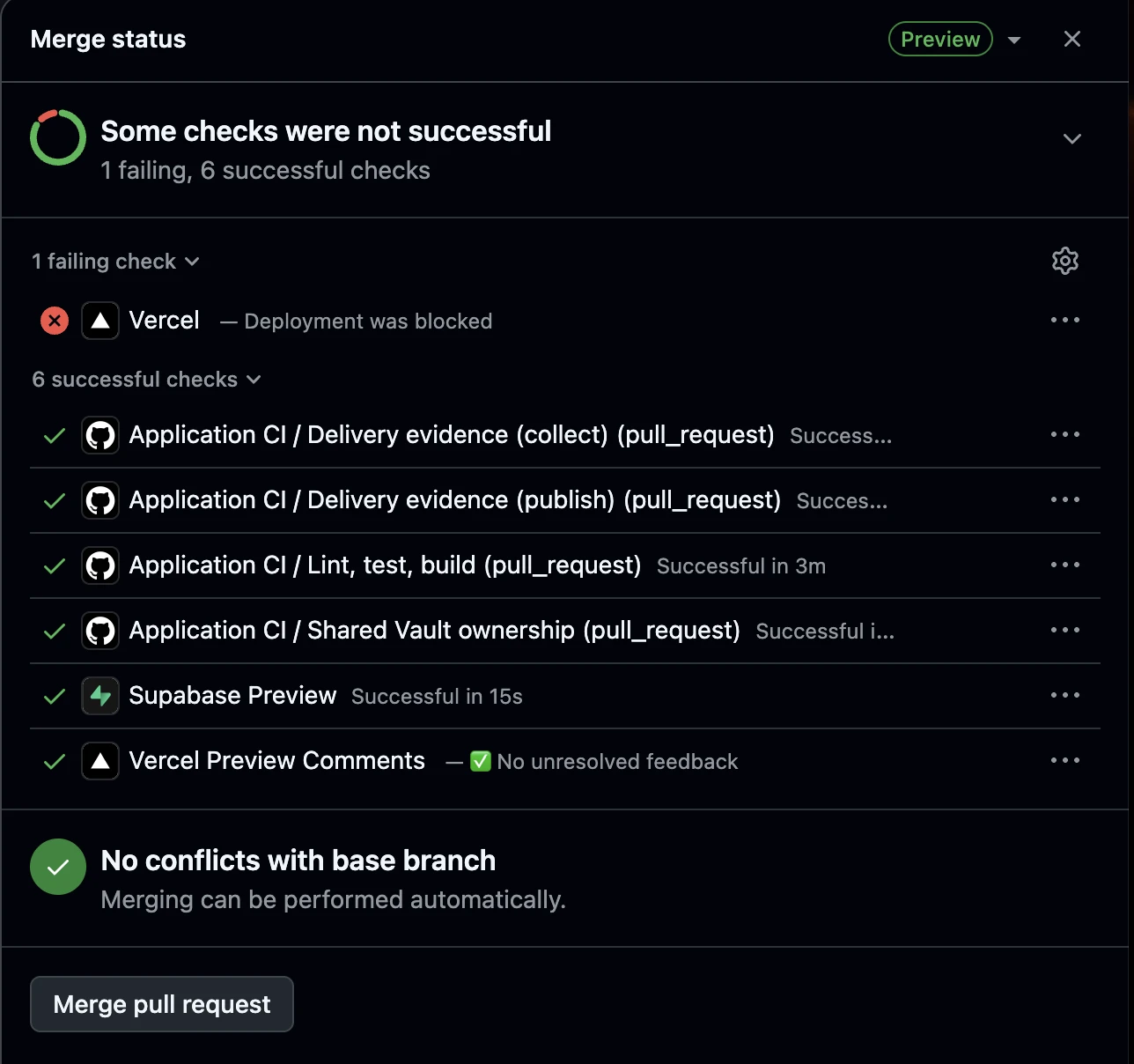
Task: Click the Supabase Preview lightning bolt icon
Action: tap(100, 696)
